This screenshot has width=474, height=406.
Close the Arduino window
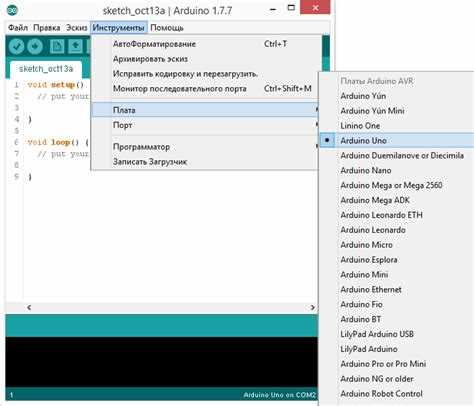point(315,7)
